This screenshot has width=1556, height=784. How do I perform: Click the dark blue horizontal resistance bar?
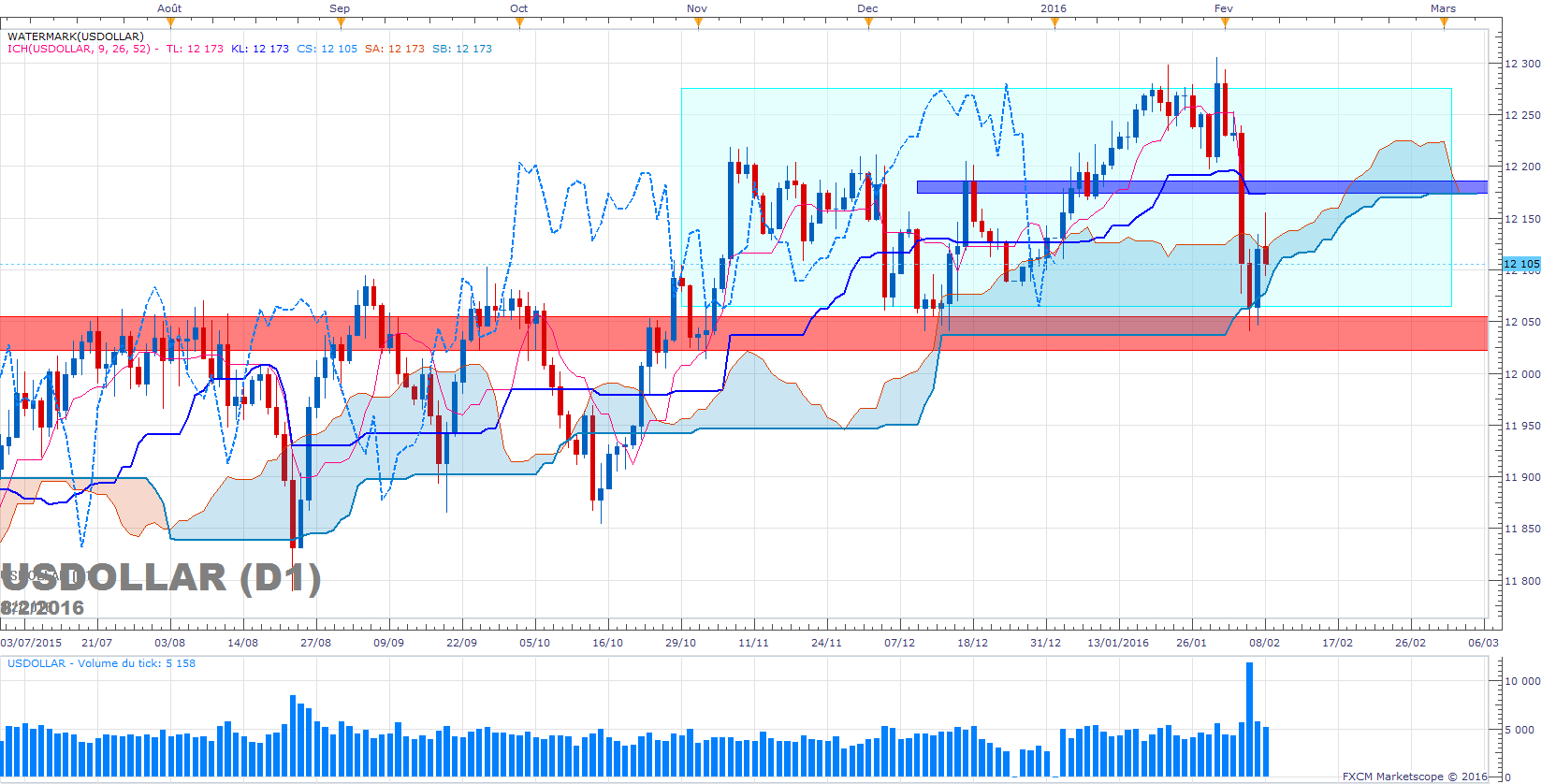(x=1202, y=187)
